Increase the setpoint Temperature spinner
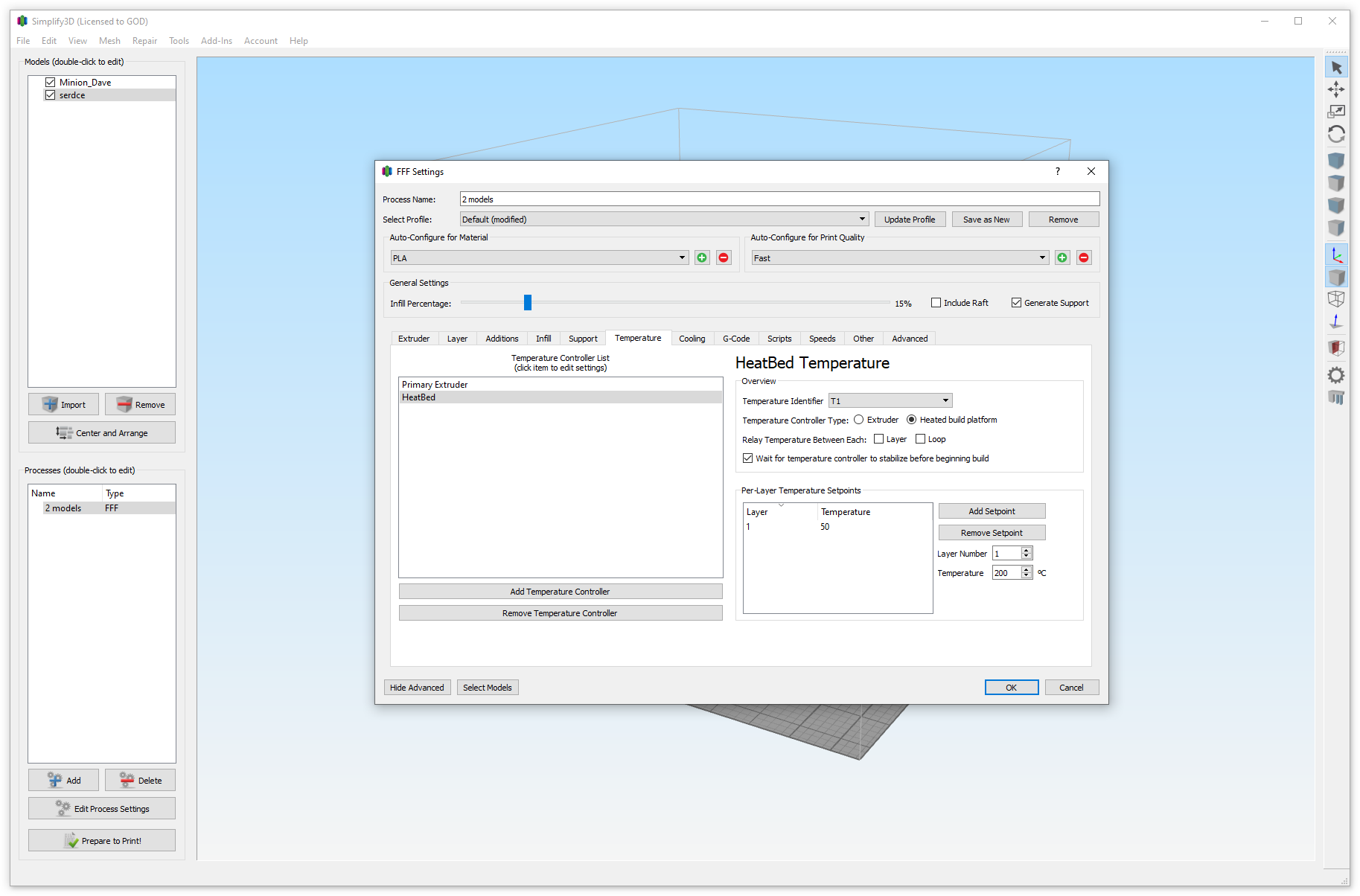 [x=1027, y=569]
